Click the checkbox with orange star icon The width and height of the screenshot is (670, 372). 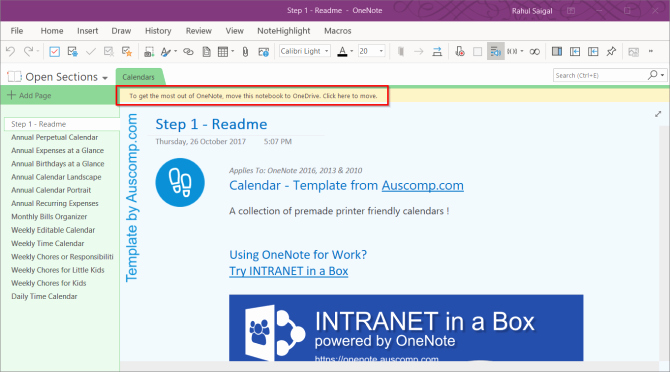(x=127, y=52)
